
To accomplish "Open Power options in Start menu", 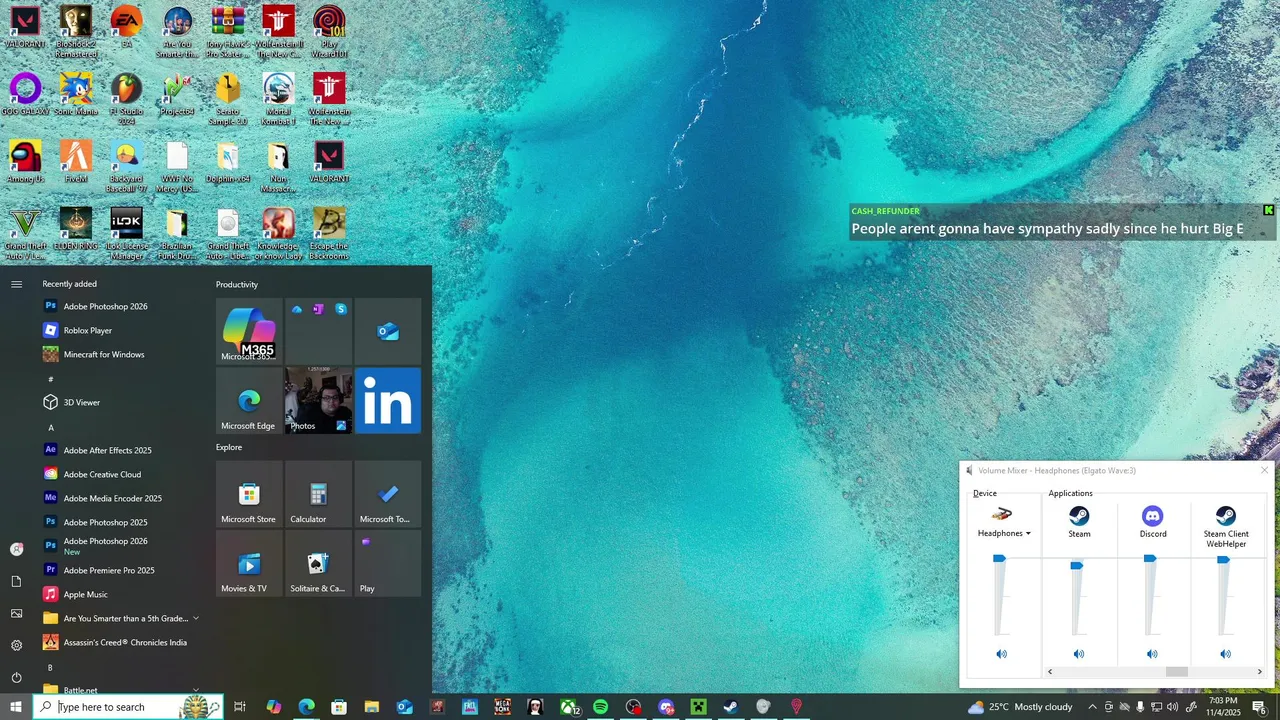I will click(16, 677).
